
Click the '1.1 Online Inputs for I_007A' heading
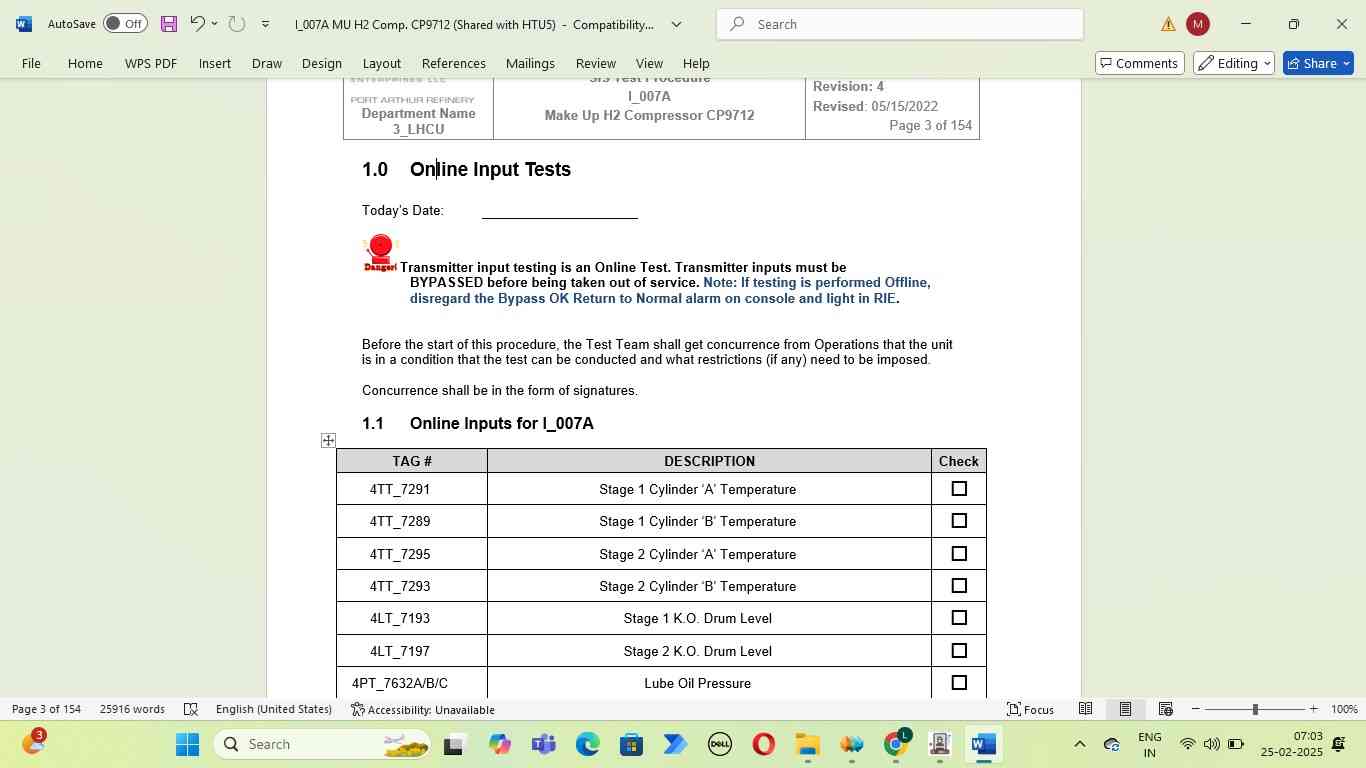click(478, 424)
